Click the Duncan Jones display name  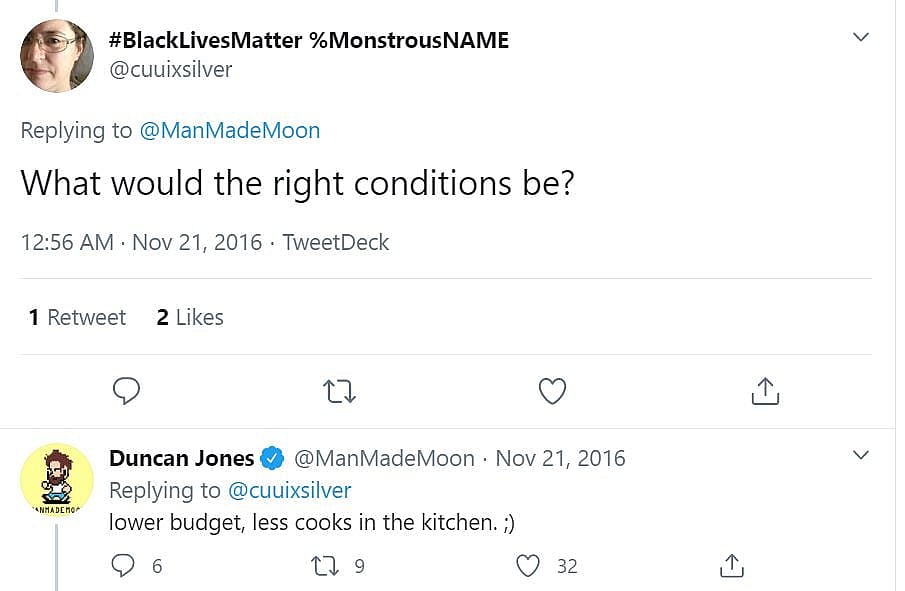pyautogui.click(x=181, y=458)
